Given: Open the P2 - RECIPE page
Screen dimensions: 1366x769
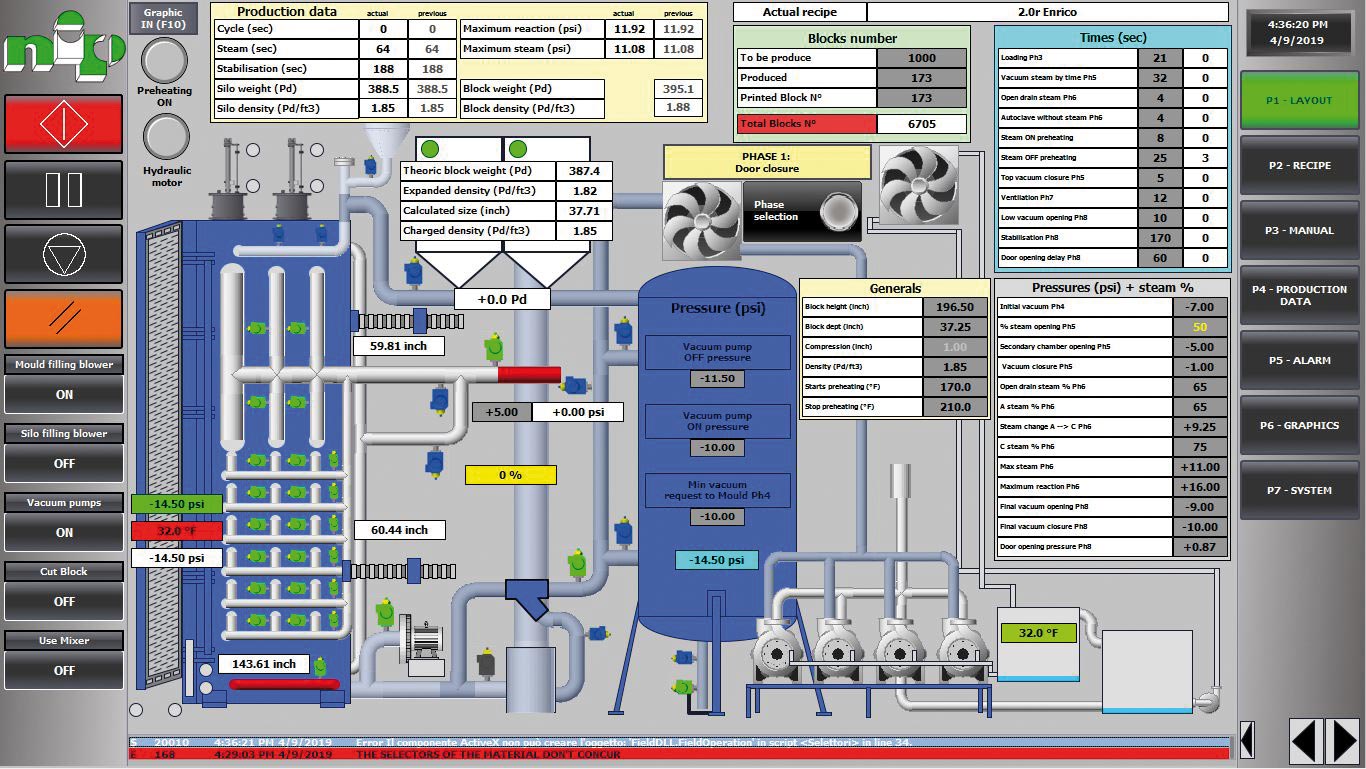Looking at the screenshot, I should [x=1298, y=166].
